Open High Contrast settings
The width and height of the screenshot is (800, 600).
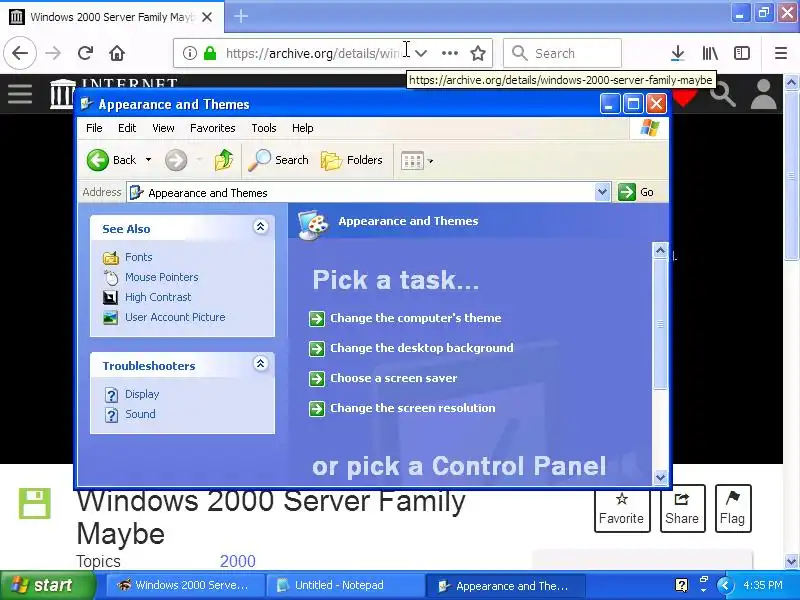point(158,297)
